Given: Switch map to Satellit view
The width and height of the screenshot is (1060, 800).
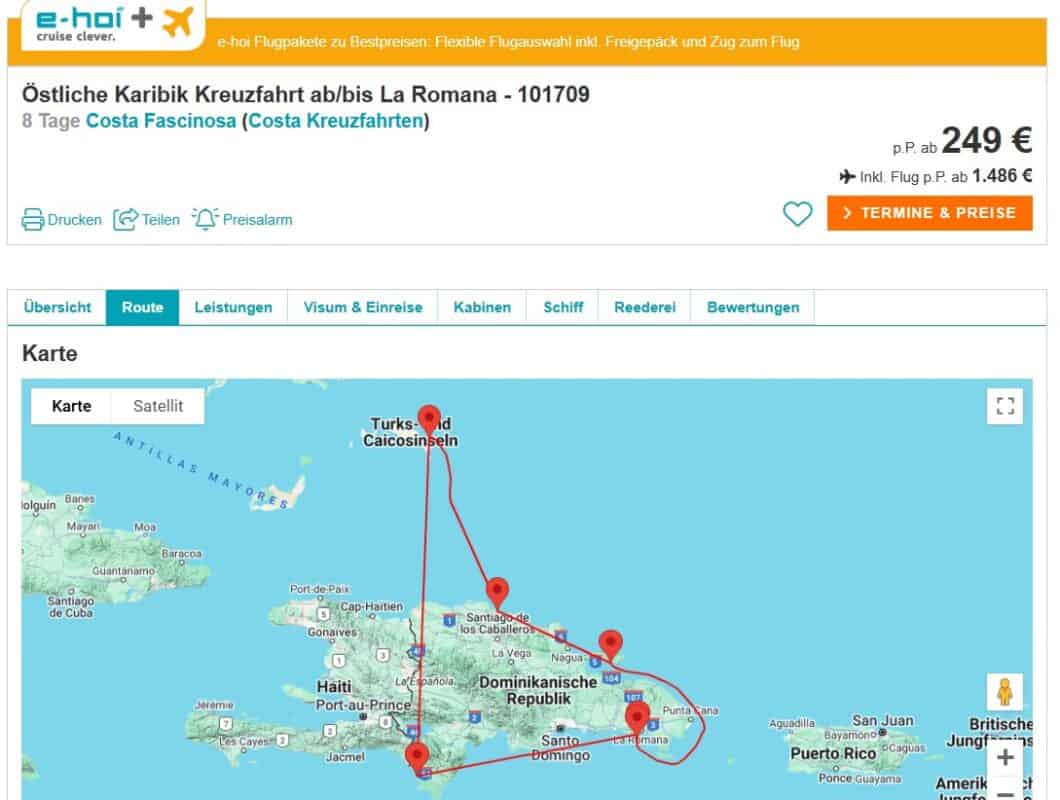Looking at the screenshot, I should [x=158, y=406].
